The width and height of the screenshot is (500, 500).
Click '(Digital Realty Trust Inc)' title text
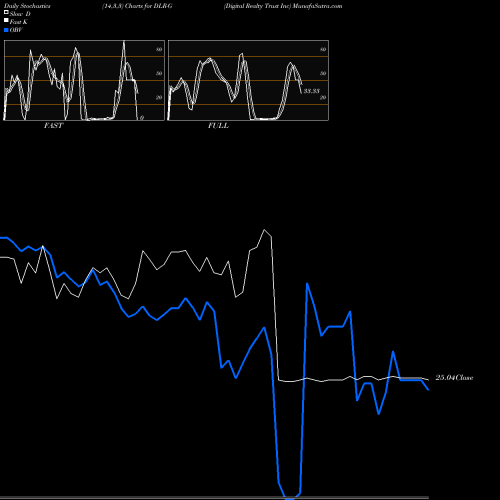click(258, 6)
